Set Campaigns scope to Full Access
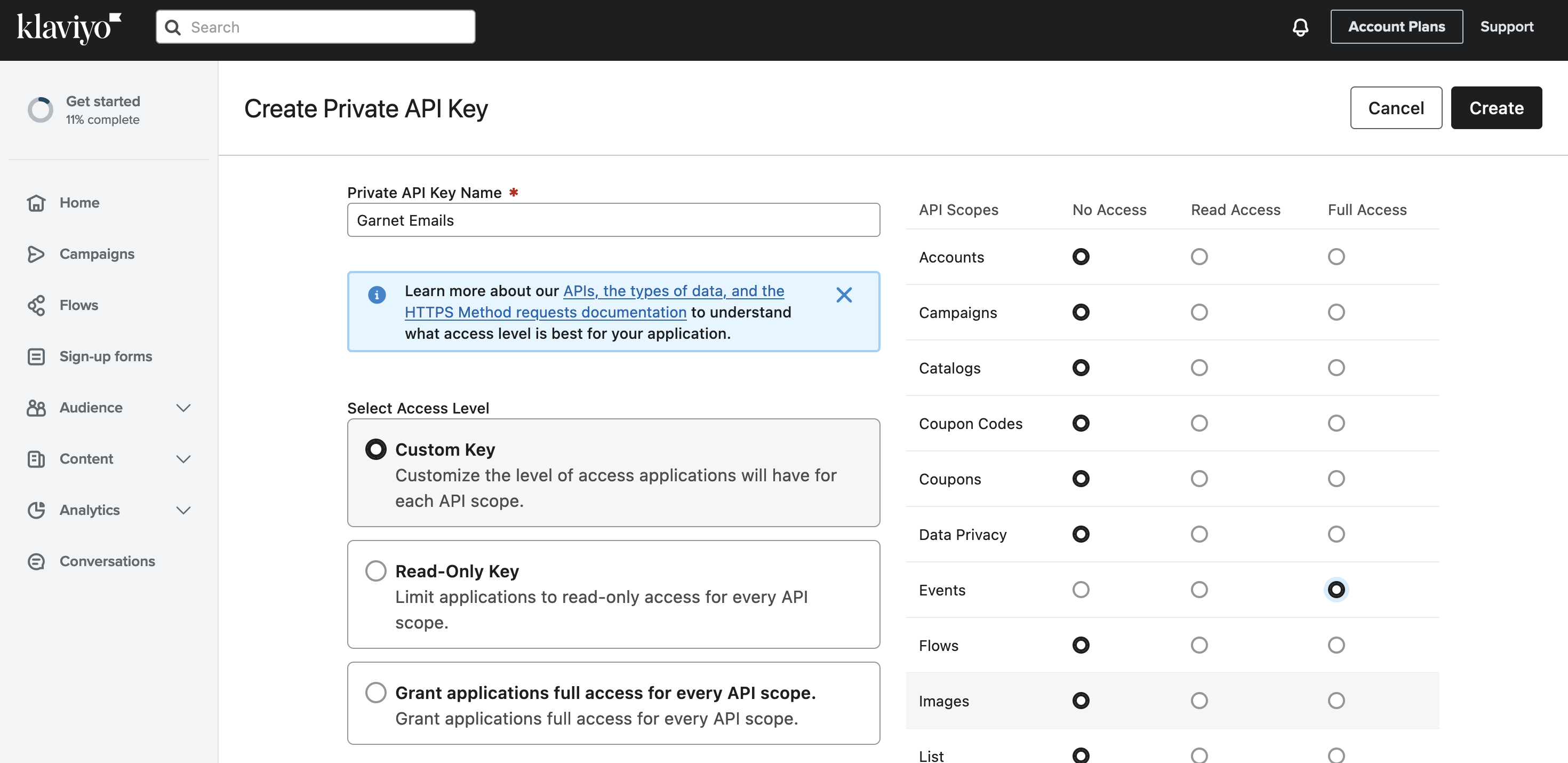1568x763 pixels. click(1335, 312)
